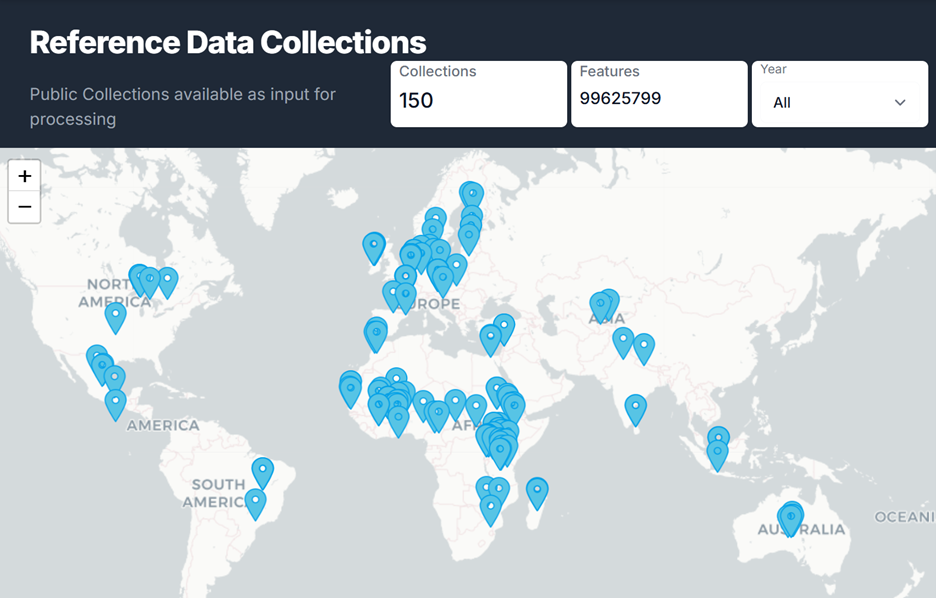Select the marker on the Iberian Peninsula
Viewport: 936px width, 598px height.
375,333
